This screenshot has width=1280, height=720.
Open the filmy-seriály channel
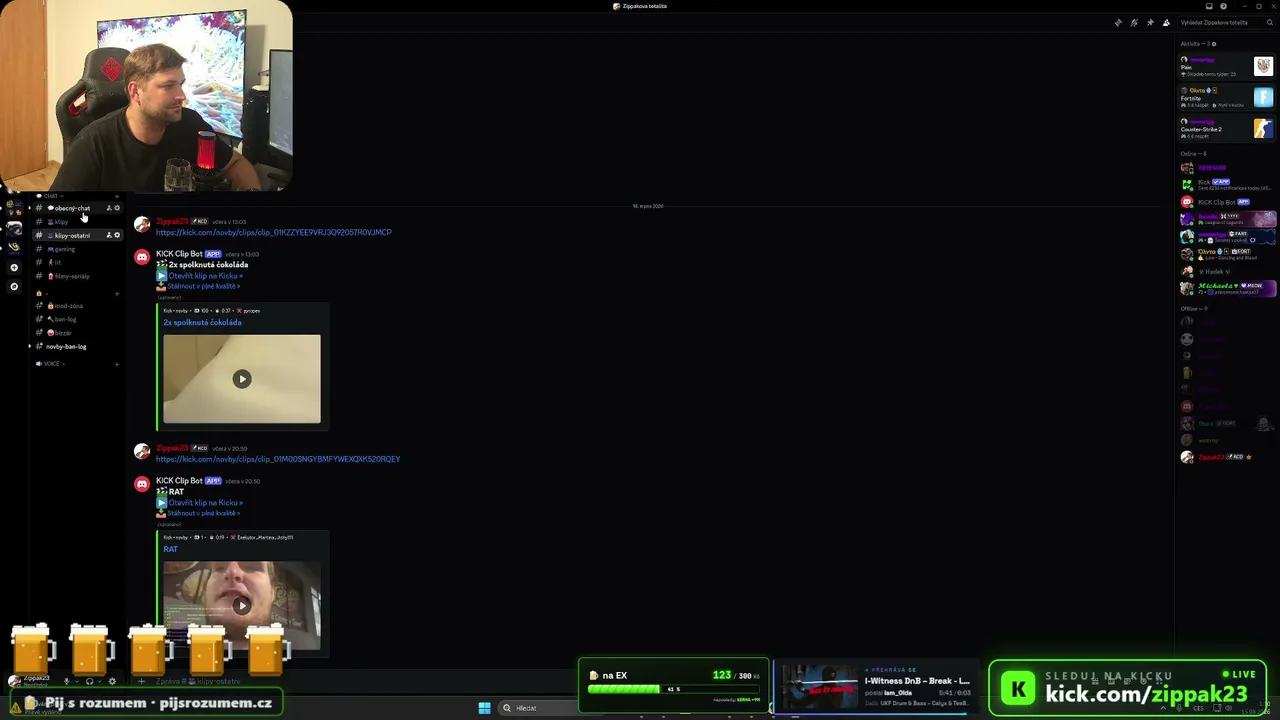click(76, 276)
